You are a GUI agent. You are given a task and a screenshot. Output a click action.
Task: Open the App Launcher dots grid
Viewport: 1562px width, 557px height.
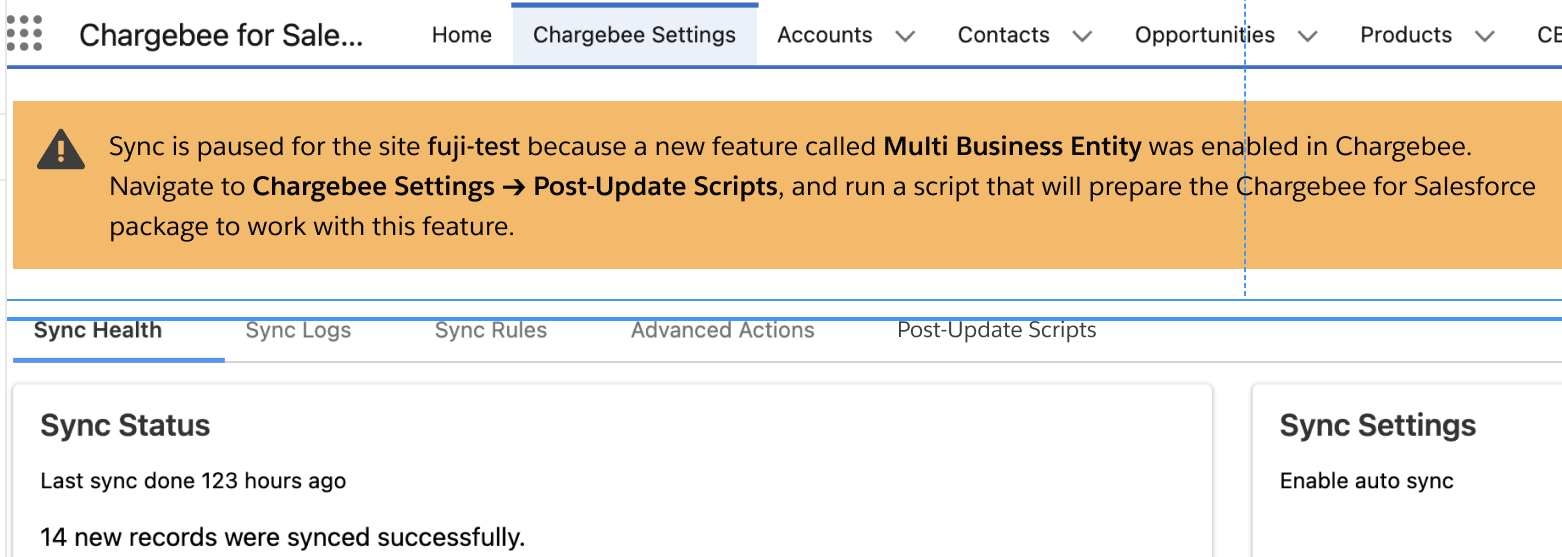coord(24,33)
